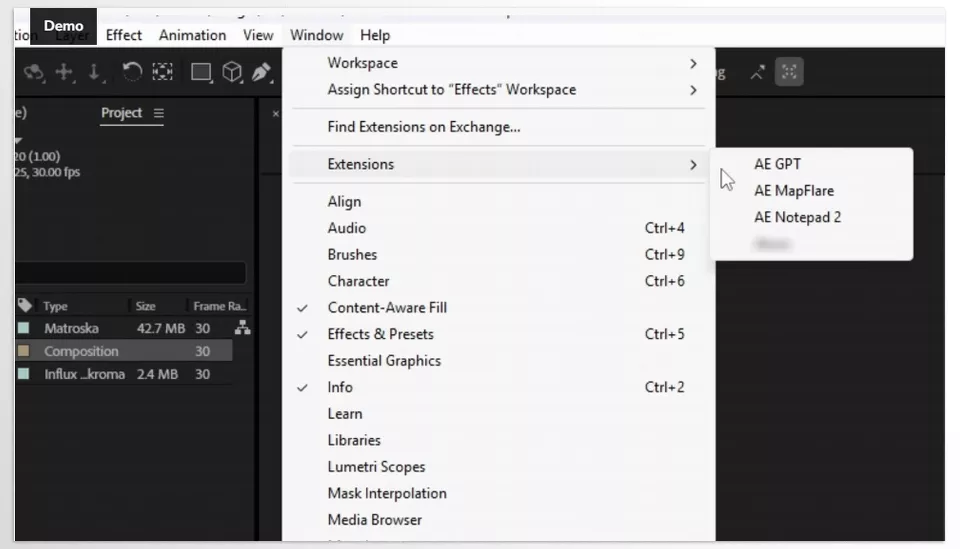Select the Pan Behind anchor point tool
This screenshot has width=960, height=549.
[162, 72]
